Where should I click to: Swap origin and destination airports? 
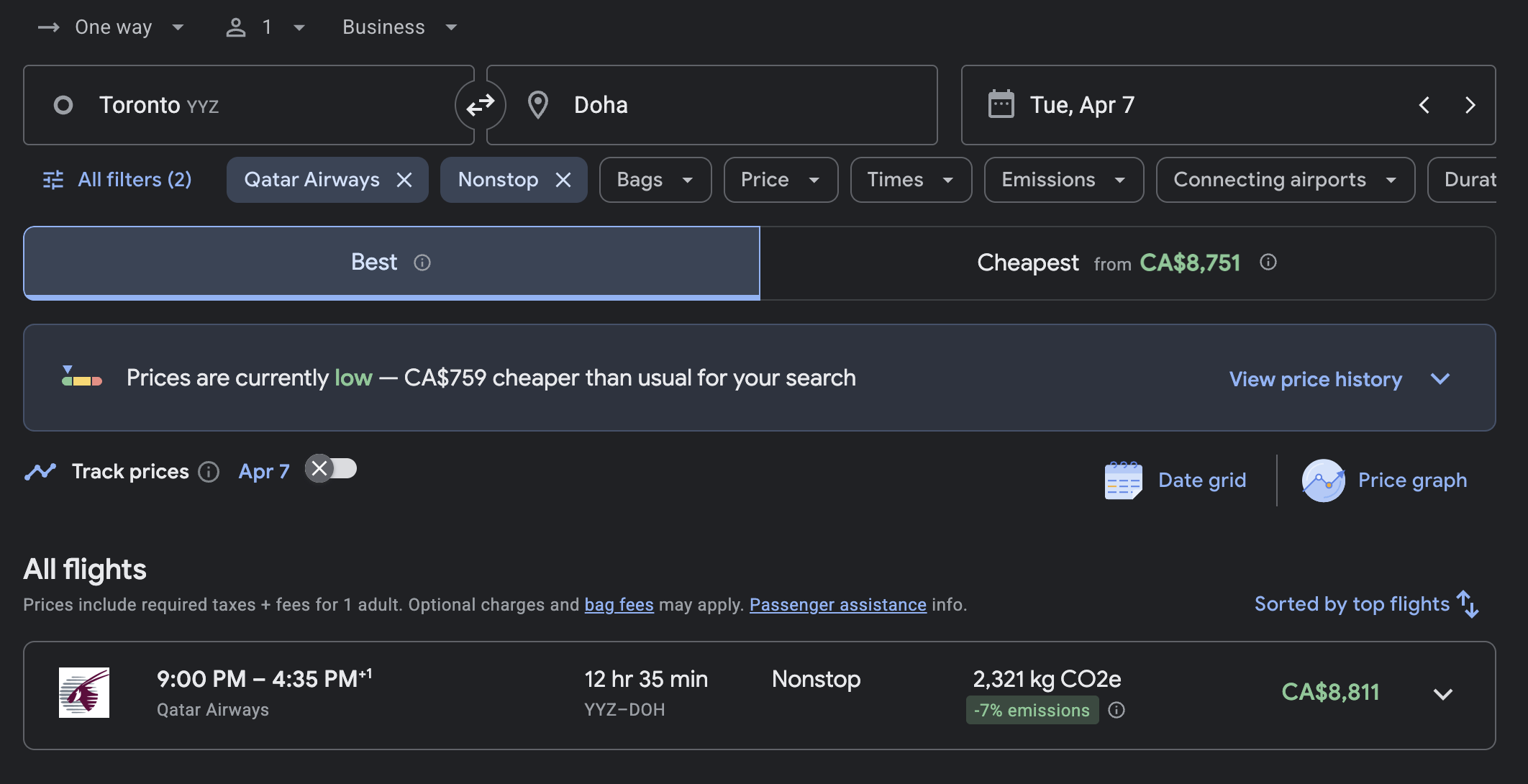pos(480,105)
